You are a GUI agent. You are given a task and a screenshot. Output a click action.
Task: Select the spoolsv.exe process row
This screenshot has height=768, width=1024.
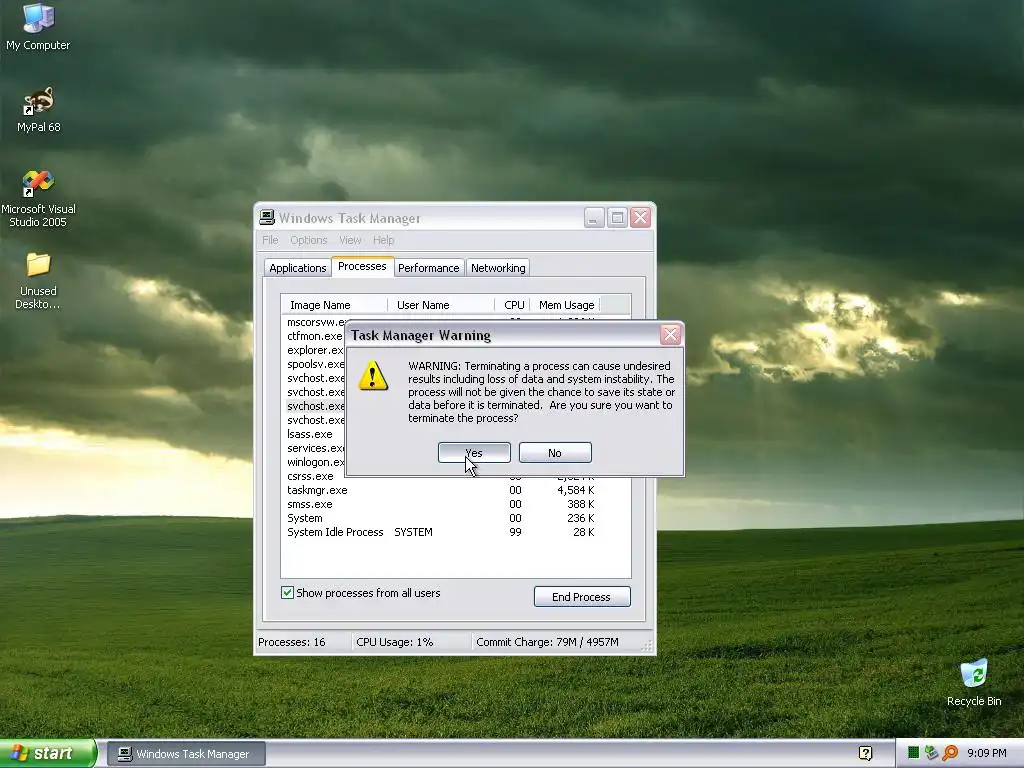point(315,364)
